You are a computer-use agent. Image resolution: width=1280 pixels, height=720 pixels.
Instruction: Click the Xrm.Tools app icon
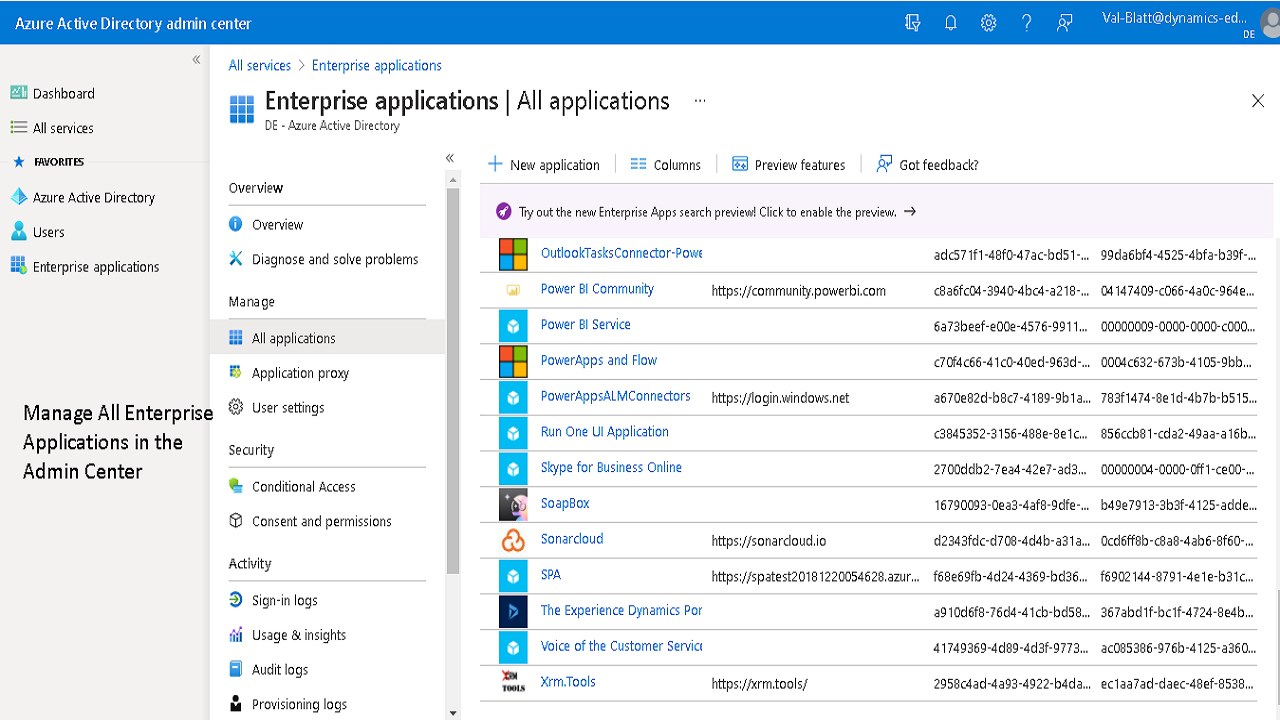pos(513,683)
